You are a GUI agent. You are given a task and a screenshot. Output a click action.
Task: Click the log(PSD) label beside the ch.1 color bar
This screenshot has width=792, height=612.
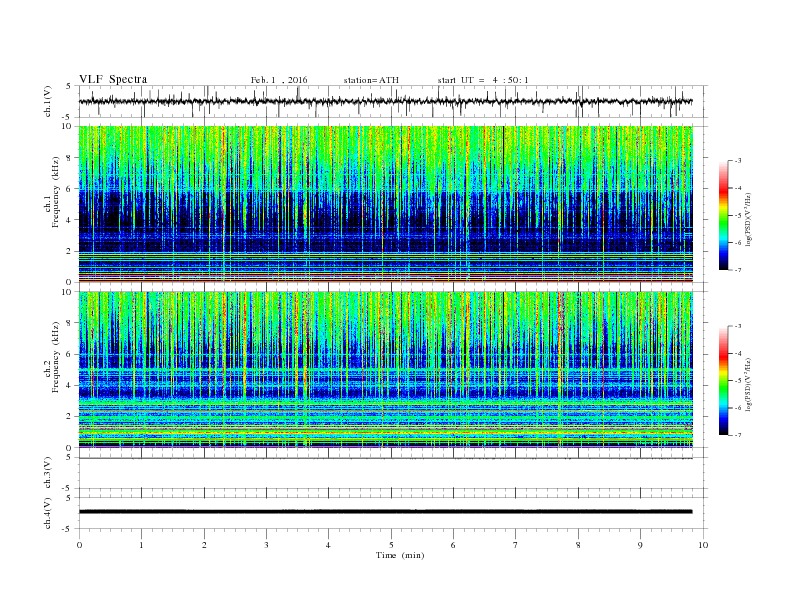click(748, 219)
